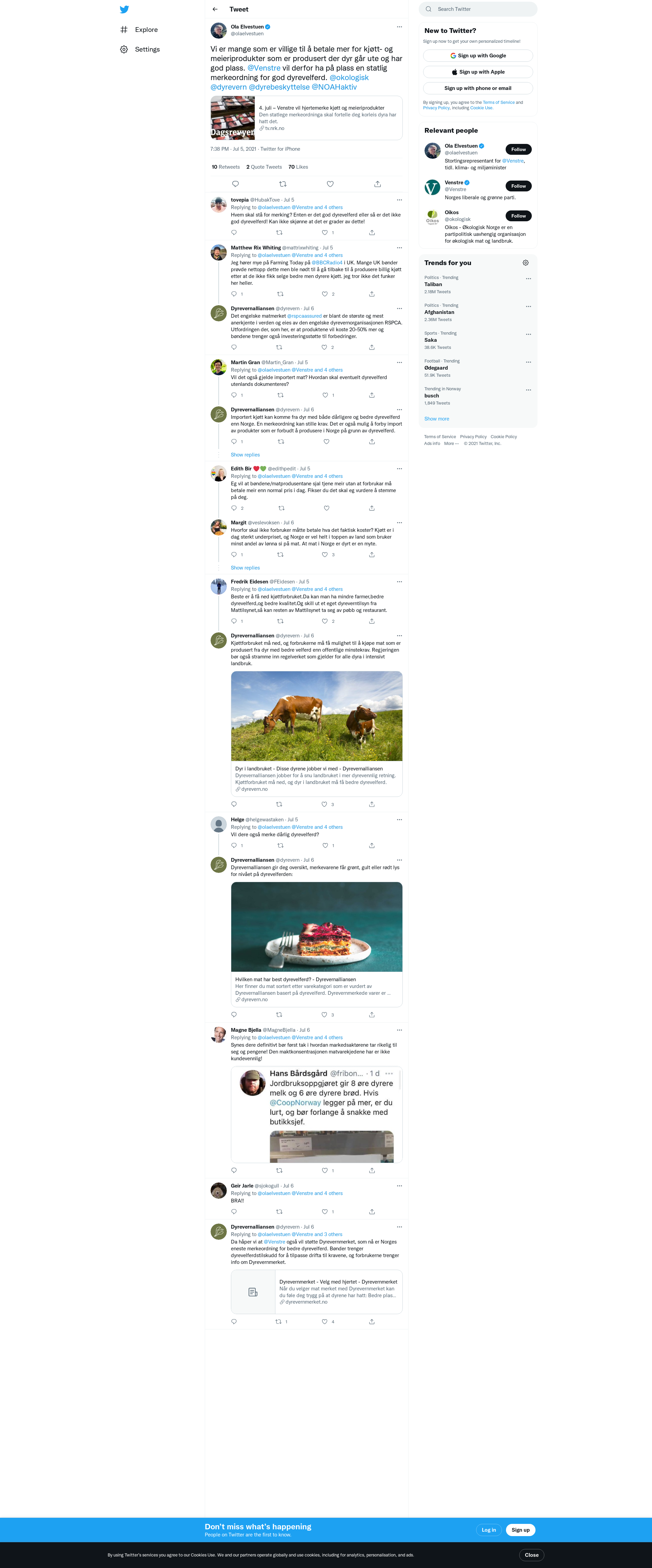Reply to Ola Elvestuen's main tweet
The image size is (652, 1568).
pyautogui.click(x=236, y=184)
